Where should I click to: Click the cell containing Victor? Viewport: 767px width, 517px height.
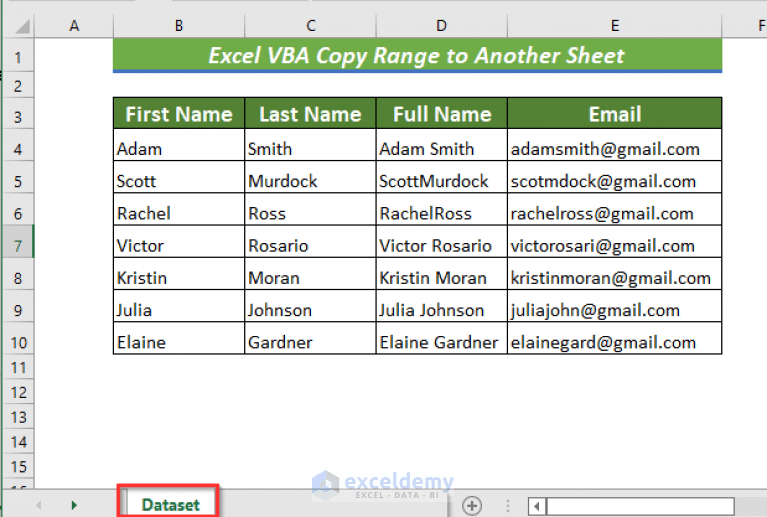pos(179,242)
